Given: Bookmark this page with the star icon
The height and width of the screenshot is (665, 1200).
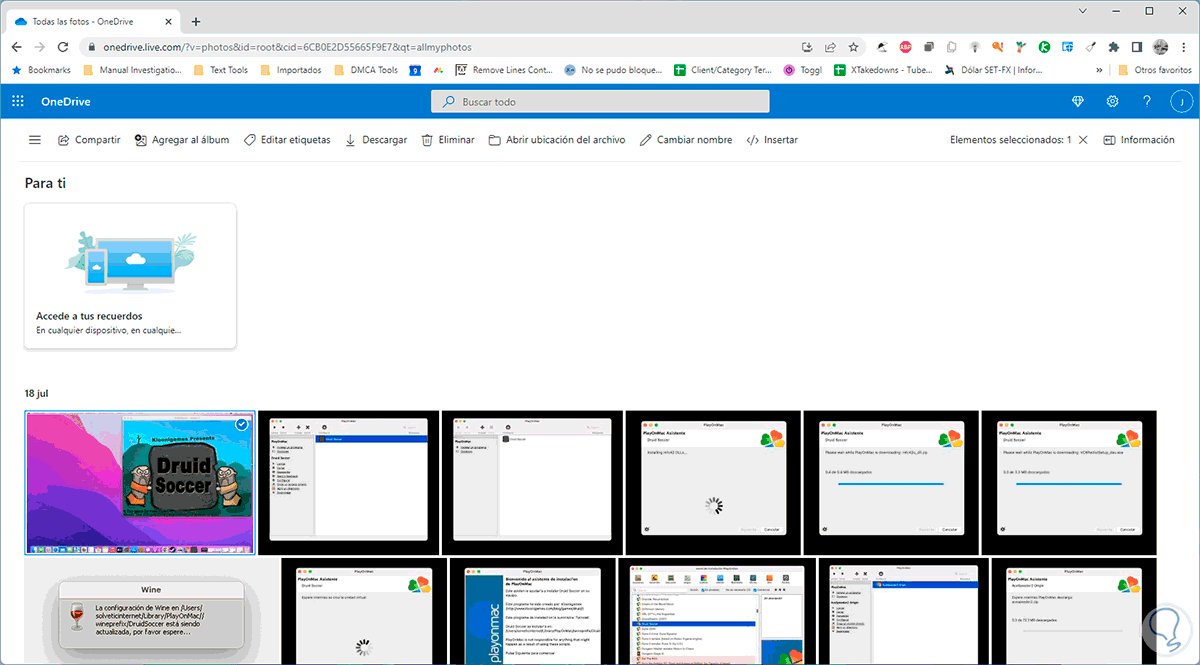Looking at the screenshot, I should tap(853, 47).
